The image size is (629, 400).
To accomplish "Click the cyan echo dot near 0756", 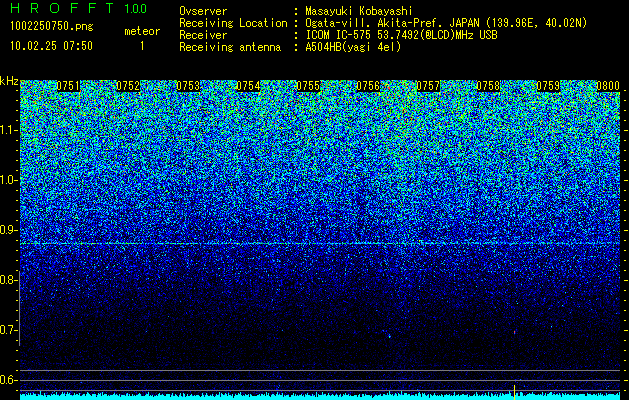I will point(389,336).
